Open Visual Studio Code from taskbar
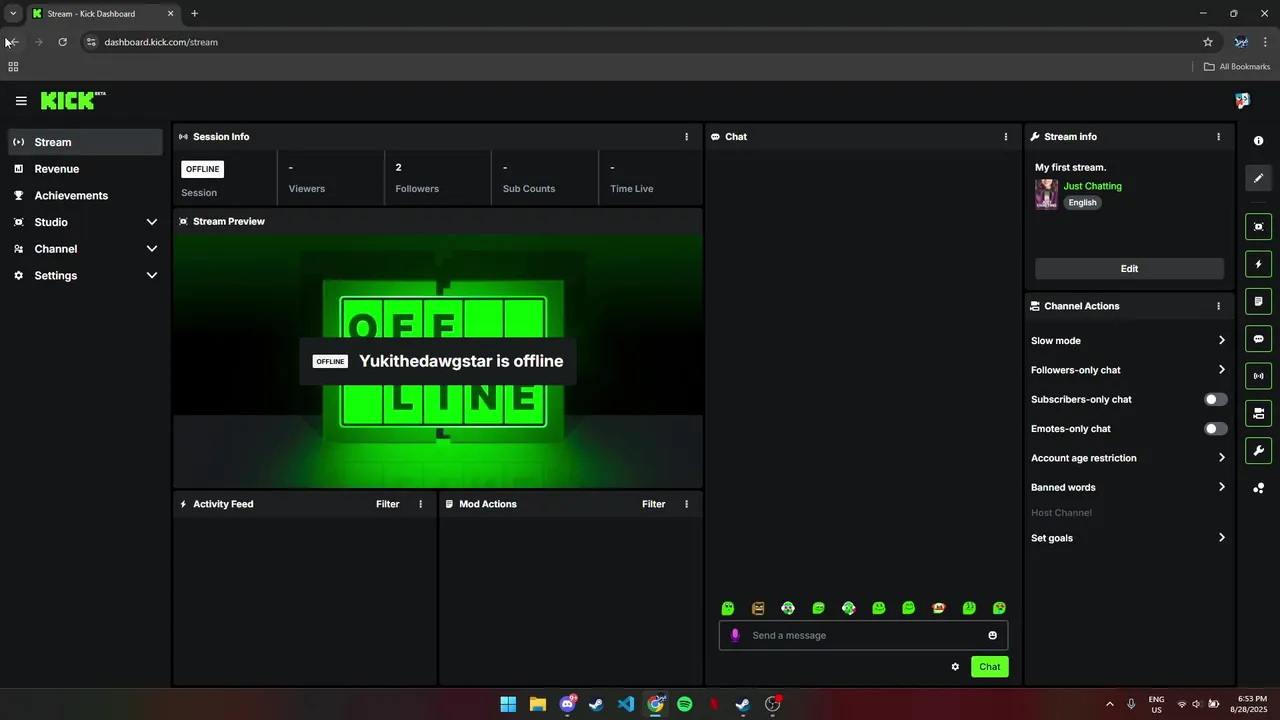This screenshot has height=720, width=1280. coord(626,704)
